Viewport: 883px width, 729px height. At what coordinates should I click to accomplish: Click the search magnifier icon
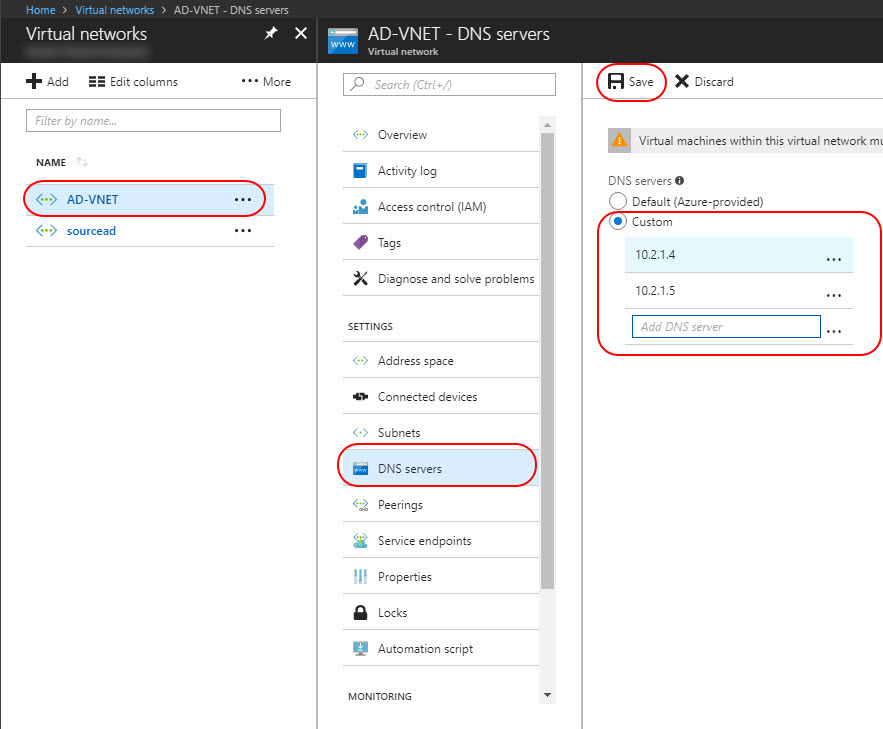tap(357, 84)
